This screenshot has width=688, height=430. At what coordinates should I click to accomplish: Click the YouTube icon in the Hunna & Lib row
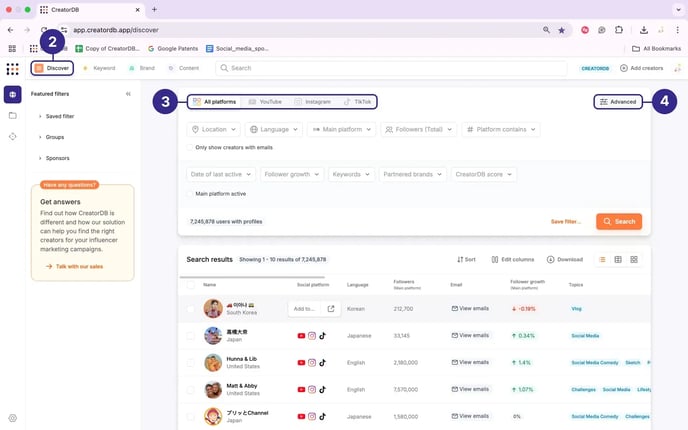coord(301,363)
